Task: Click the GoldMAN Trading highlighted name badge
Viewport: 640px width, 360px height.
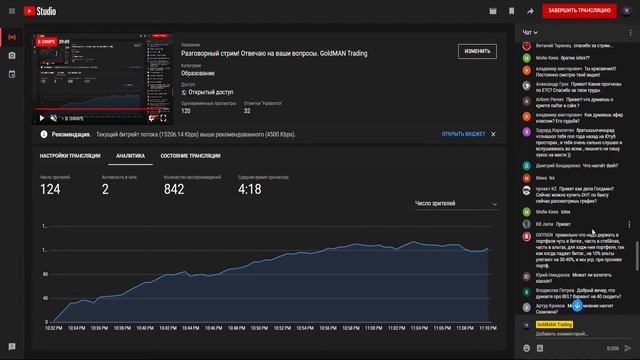Action: tap(554, 324)
